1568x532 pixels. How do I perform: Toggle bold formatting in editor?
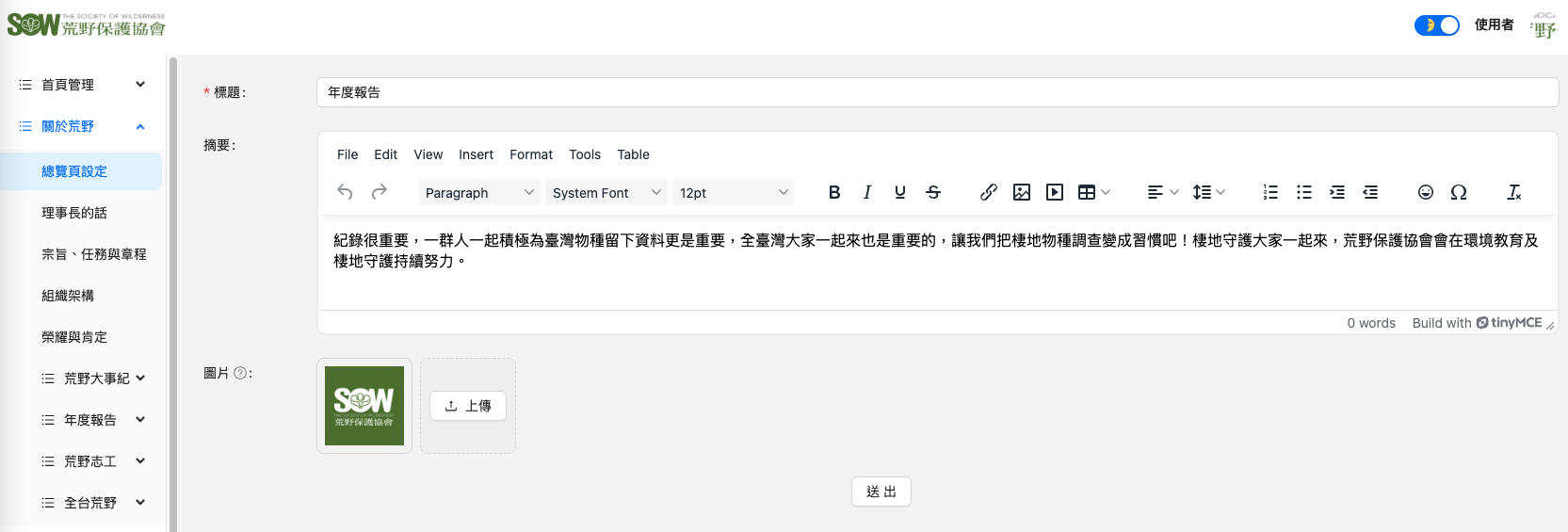click(833, 192)
